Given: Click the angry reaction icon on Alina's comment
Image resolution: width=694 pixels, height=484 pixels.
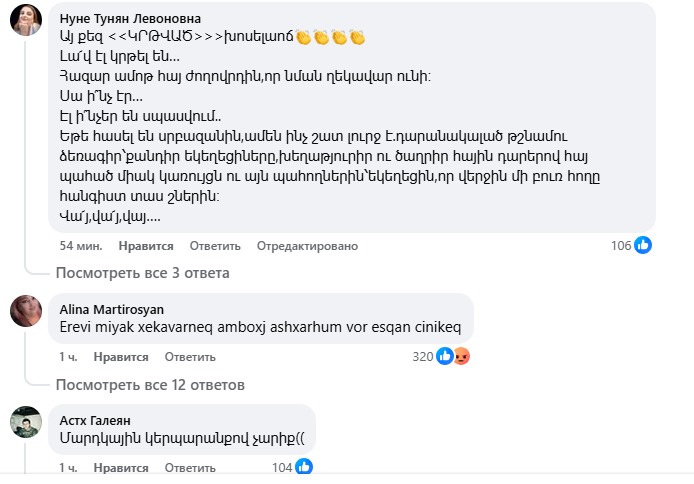Looking at the screenshot, I should pos(461,356).
